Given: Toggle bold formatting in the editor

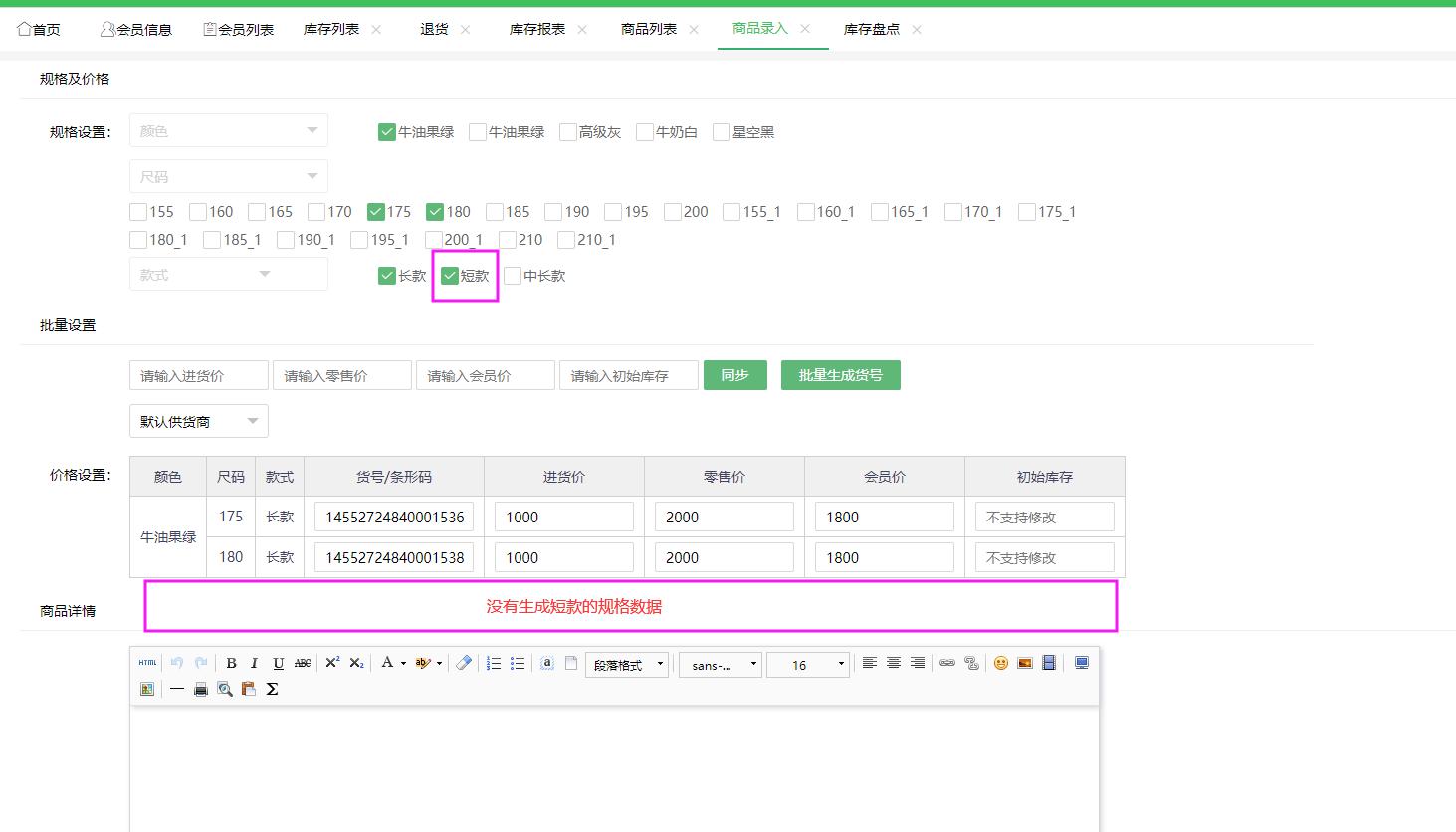Looking at the screenshot, I should click(x=231, y=664).
